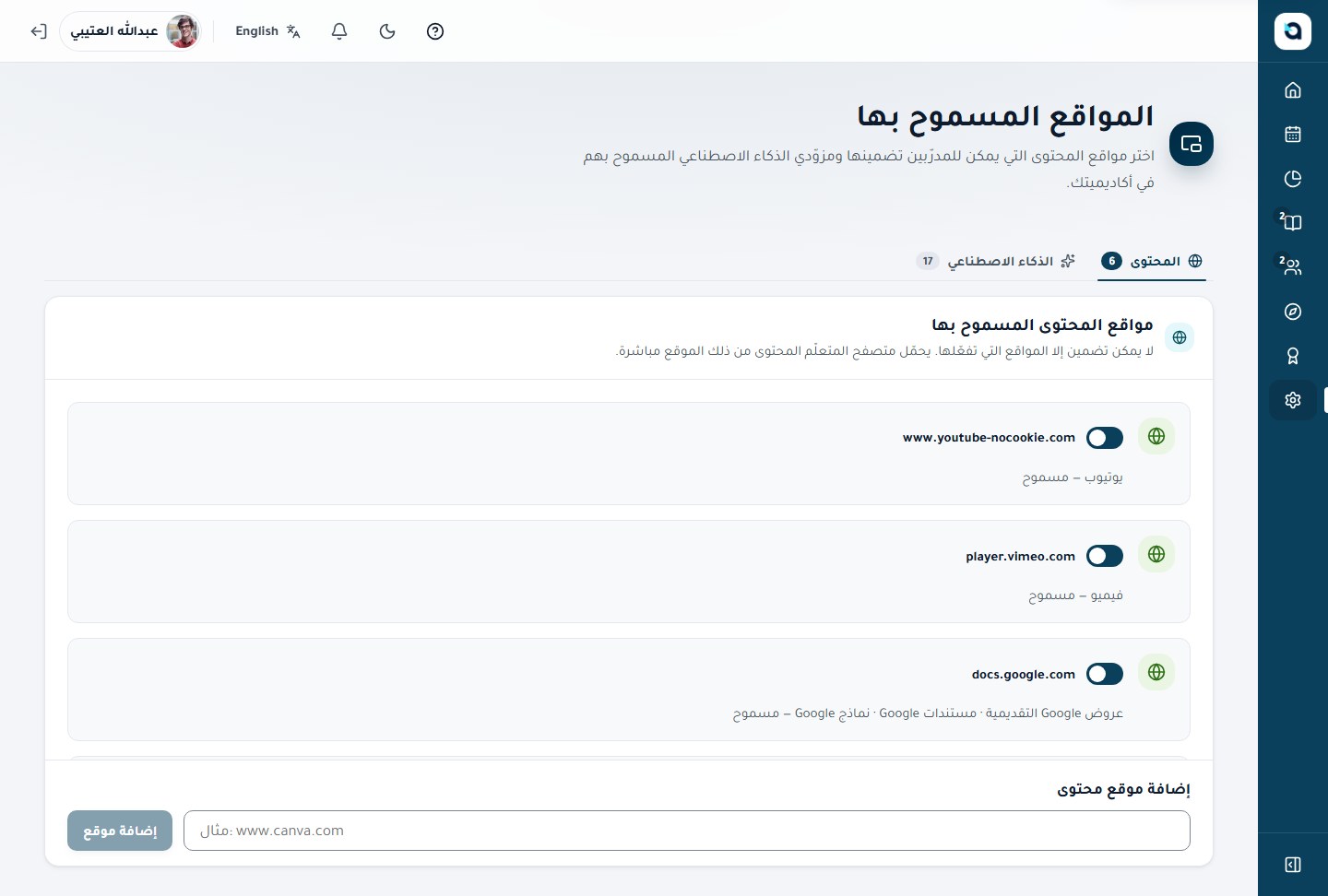
Task: Click the فيميو – مسموح description
Action: tap(1075, 595)
